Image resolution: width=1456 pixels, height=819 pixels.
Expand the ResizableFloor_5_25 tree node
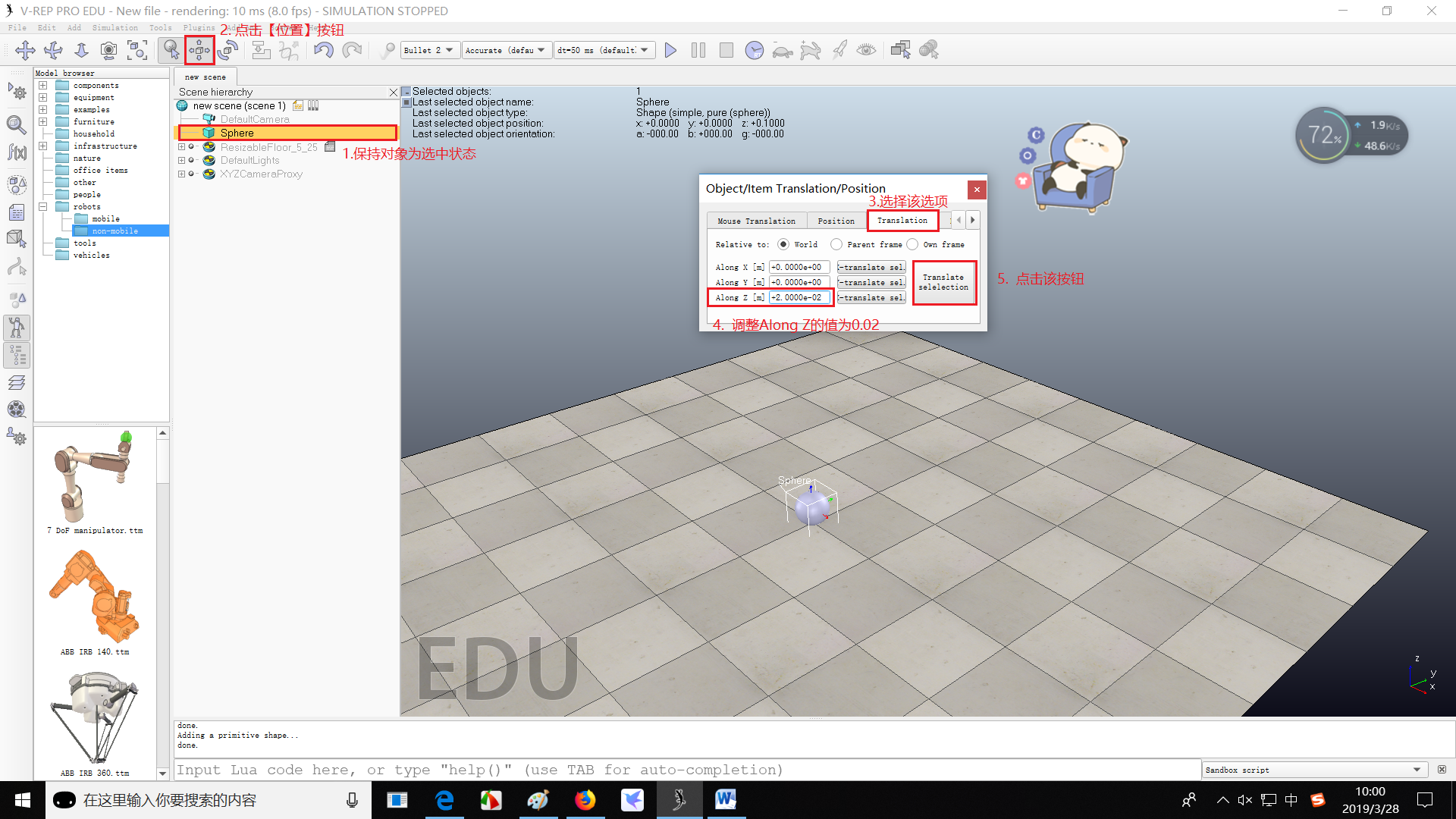181,147
